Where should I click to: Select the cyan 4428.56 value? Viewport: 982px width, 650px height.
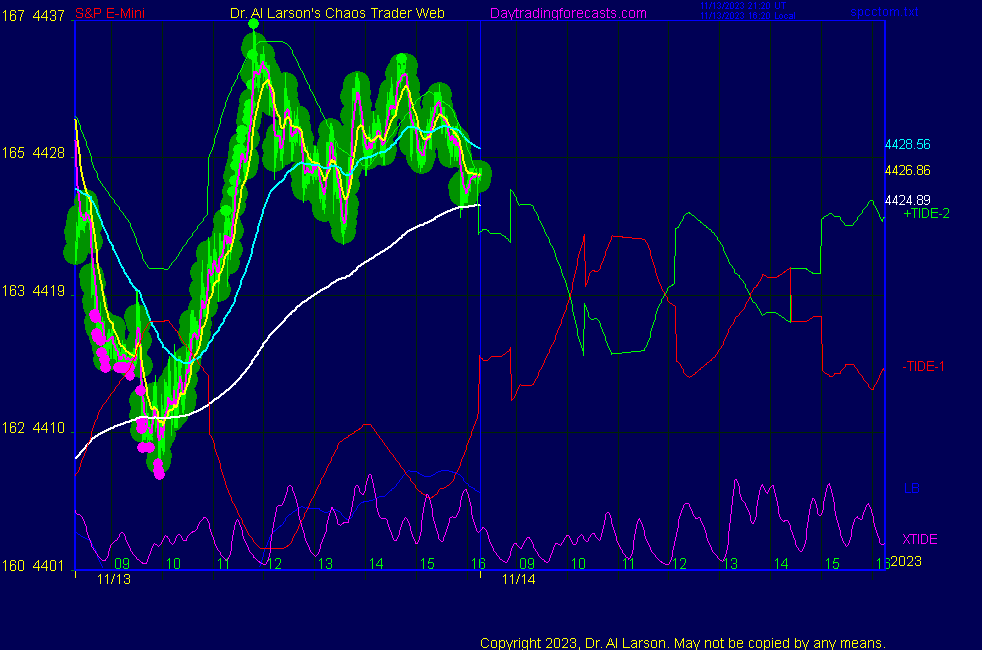click(907, 145)
